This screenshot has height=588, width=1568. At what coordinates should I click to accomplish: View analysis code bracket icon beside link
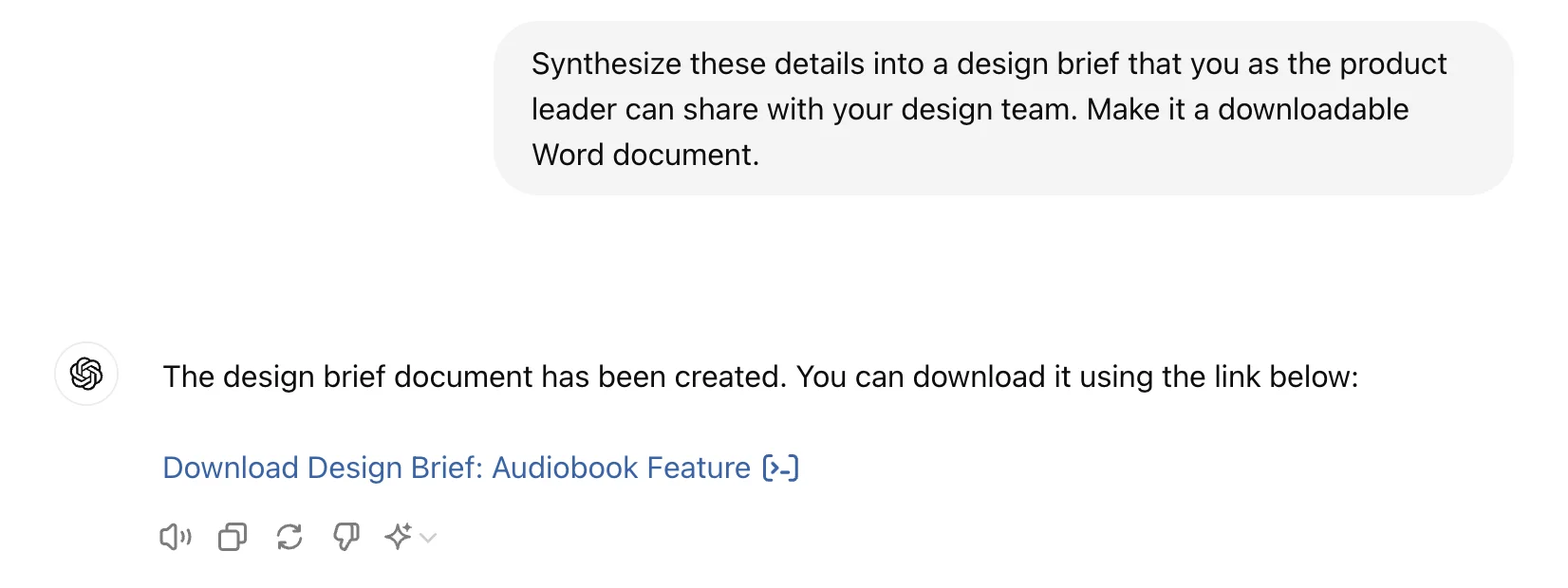[780, 468]
